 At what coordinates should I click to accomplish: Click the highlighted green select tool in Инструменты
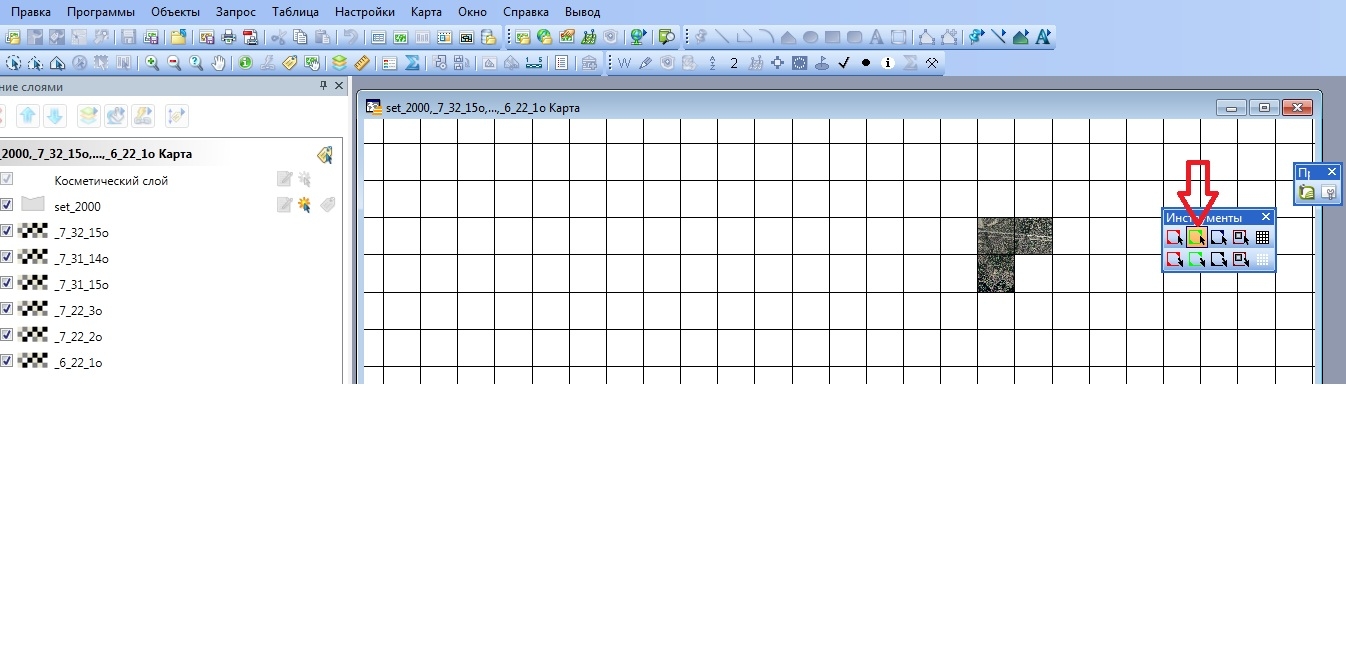pyautogui.click(x=1196, y=237)
